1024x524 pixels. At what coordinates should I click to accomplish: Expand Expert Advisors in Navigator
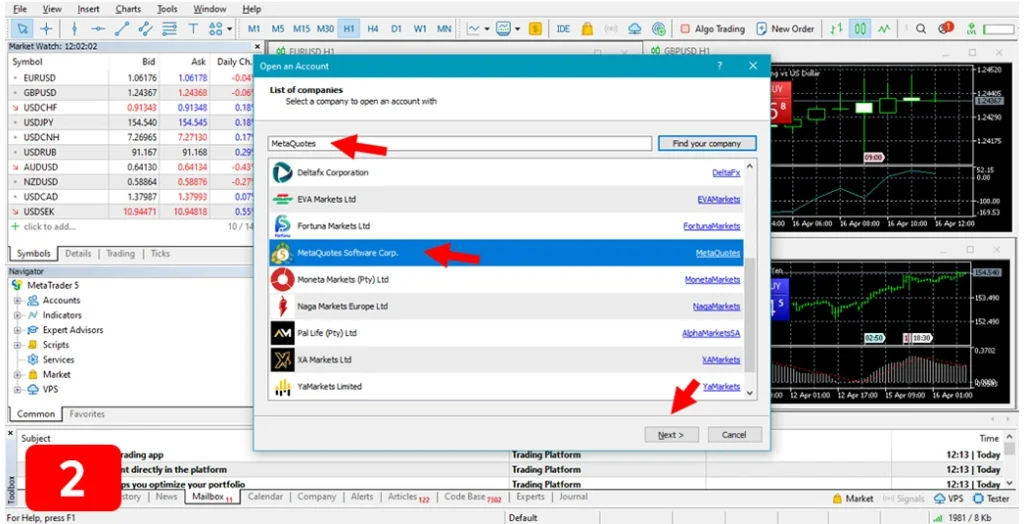pos(18,331)
